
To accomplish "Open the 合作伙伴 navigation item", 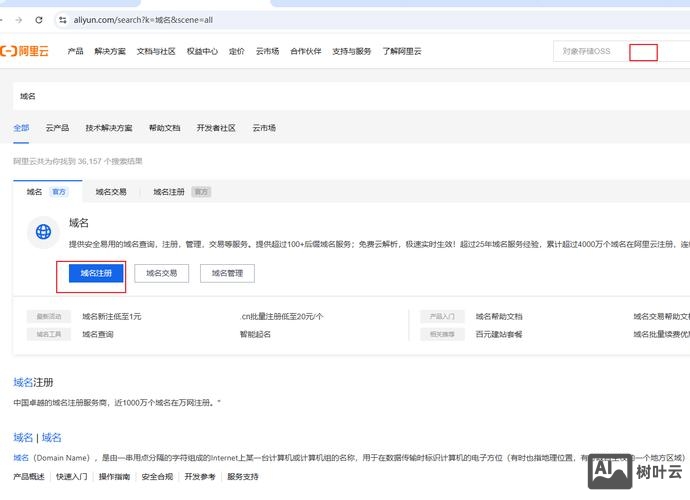I will point(305,51).
